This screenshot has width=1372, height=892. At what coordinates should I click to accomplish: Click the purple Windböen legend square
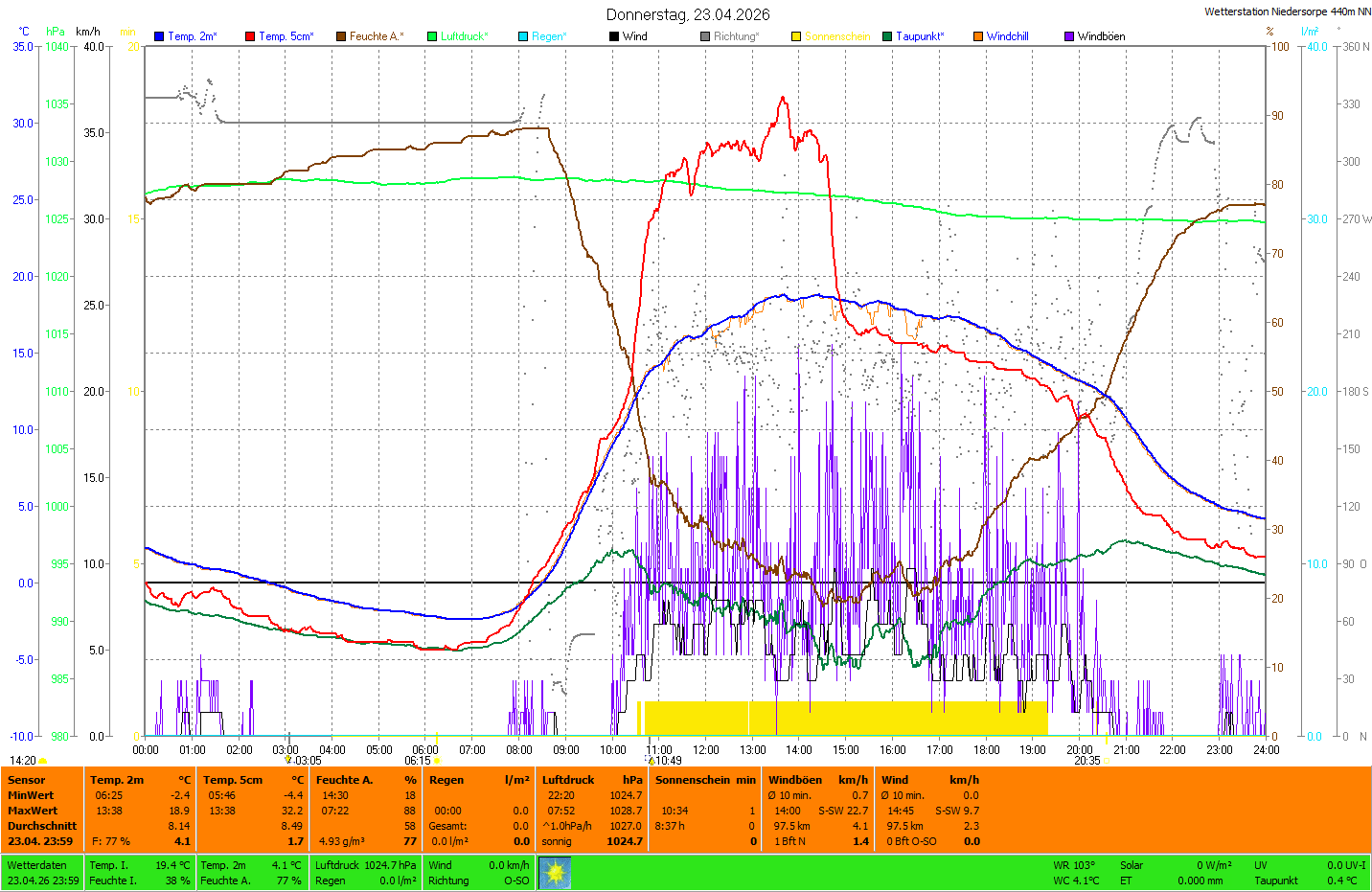point(1069,36)
